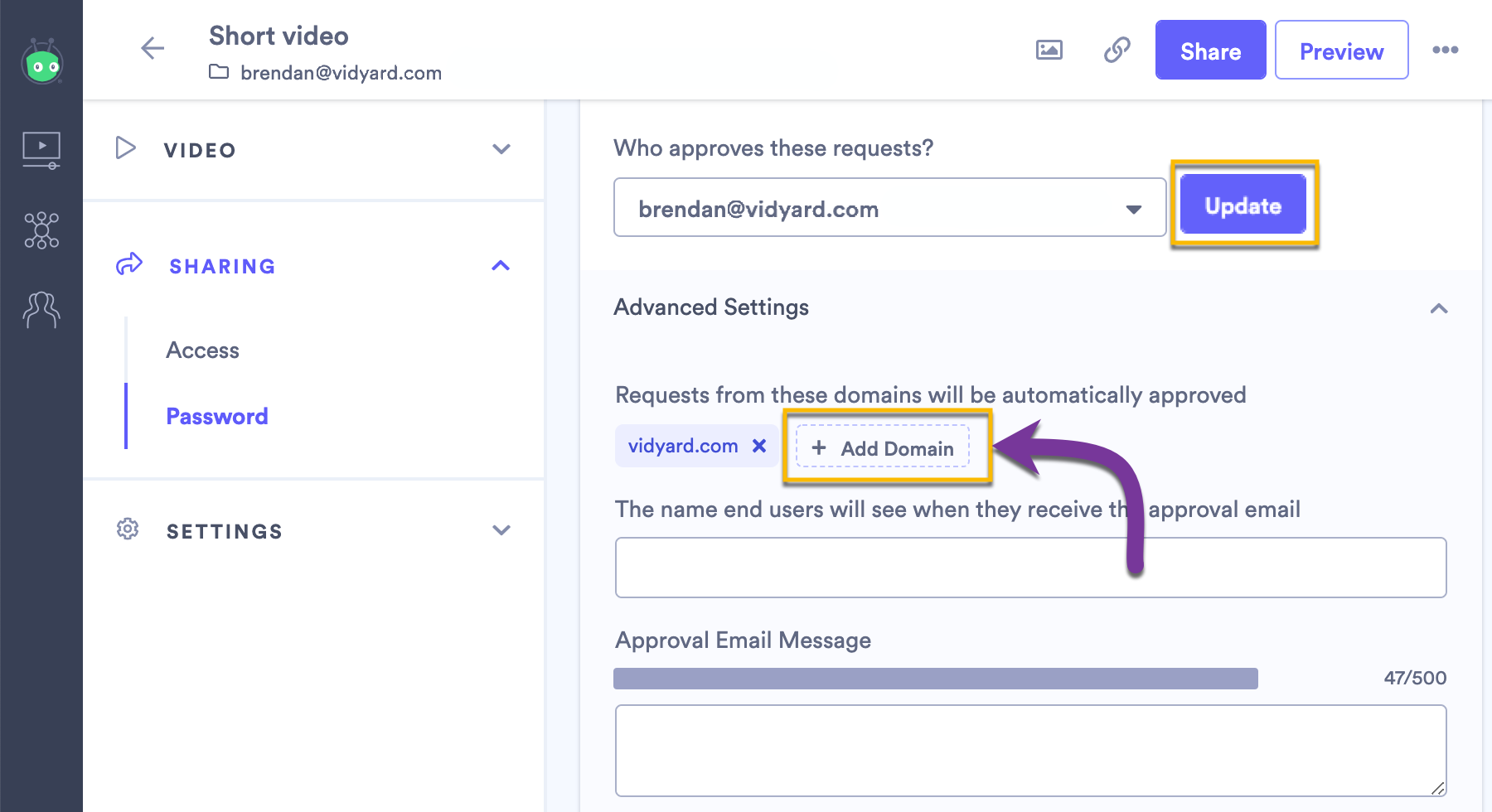The height and width of the screenshot is (812, 1492).
Task: Expand the SETTINGS section chevron
Action: pos(501,530)
